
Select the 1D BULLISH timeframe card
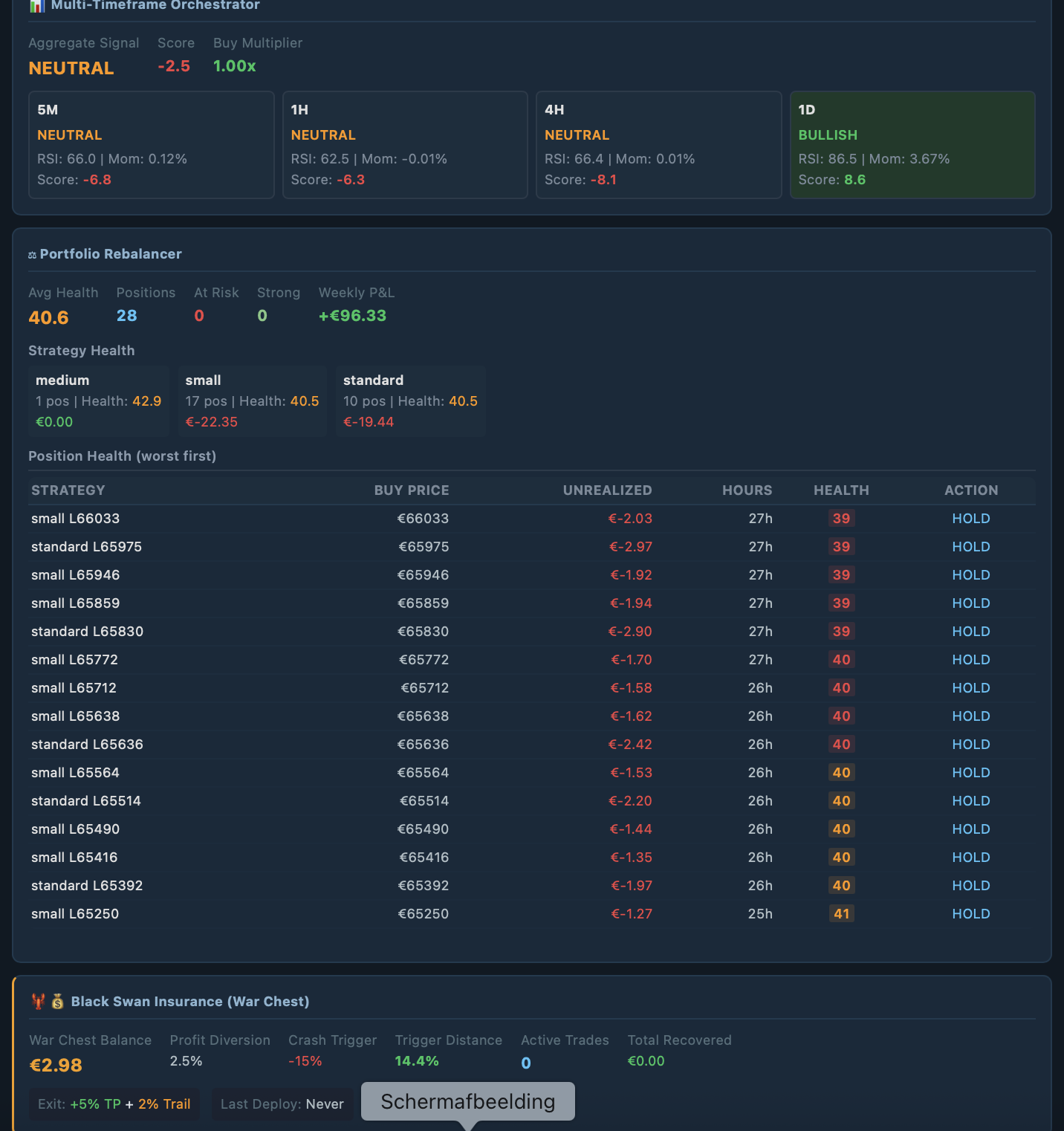tap(912, 145)
